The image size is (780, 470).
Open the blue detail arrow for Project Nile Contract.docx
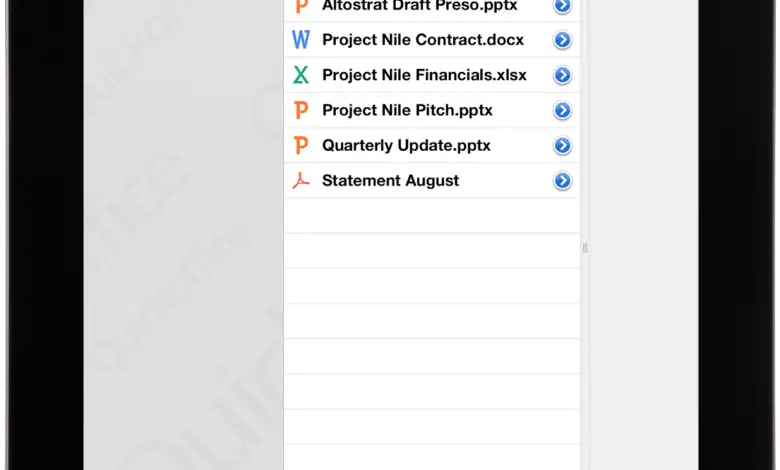562,40
